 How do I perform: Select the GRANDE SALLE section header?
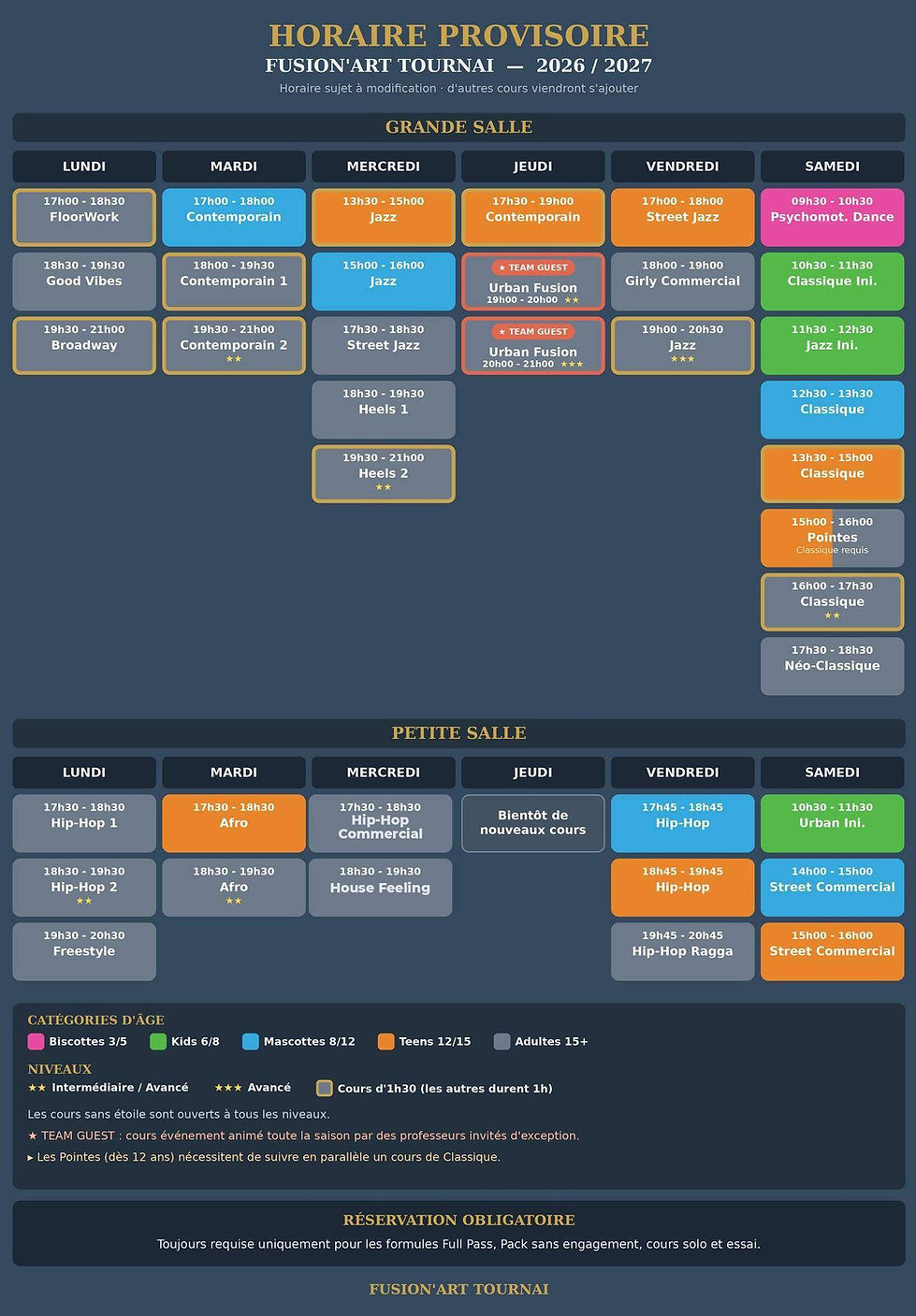pos(458,127)
